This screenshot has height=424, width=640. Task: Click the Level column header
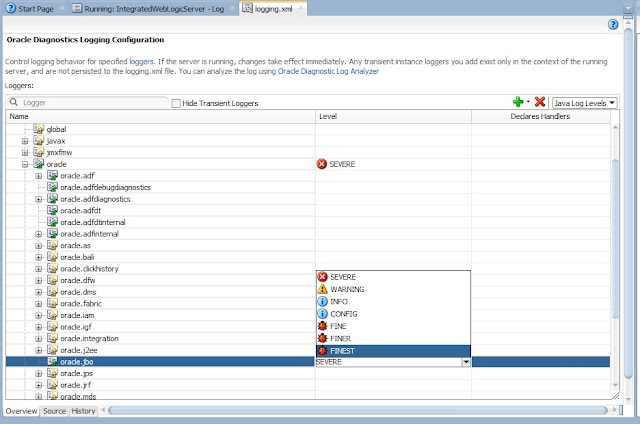pyautogui.click(x=393, y=116)
